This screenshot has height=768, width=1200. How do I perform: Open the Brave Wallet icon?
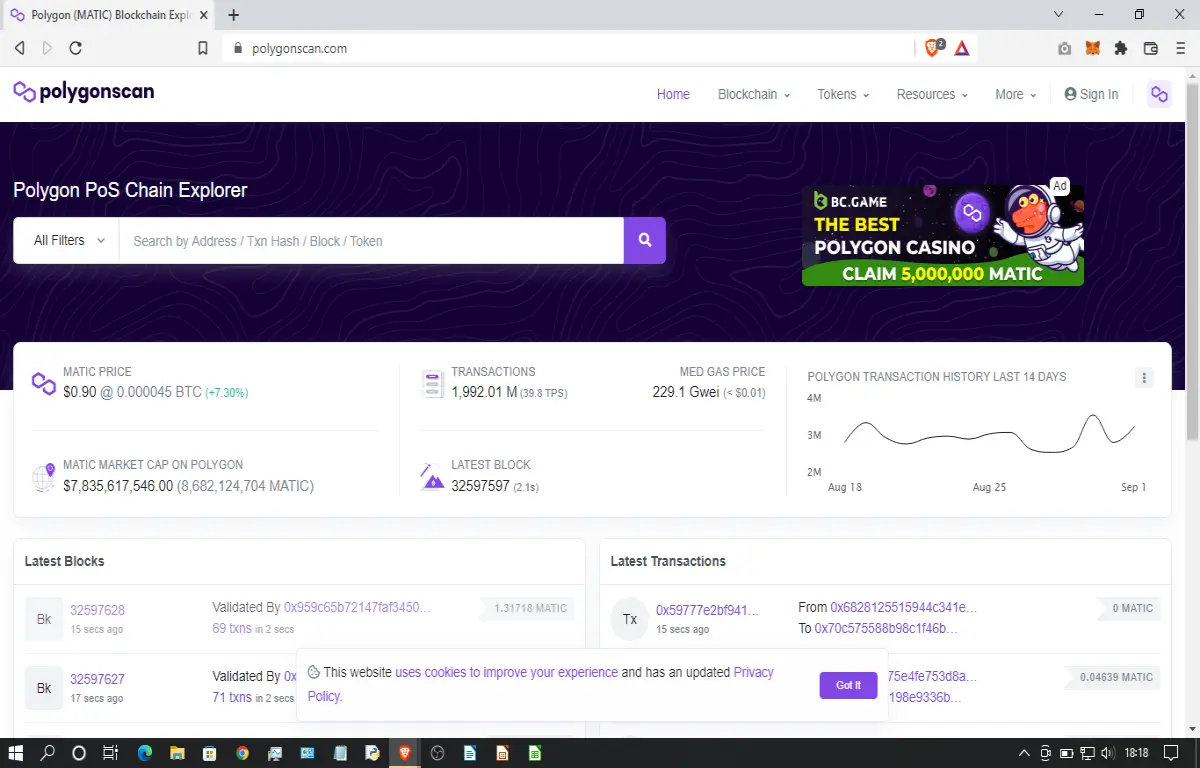[1151, 48]
